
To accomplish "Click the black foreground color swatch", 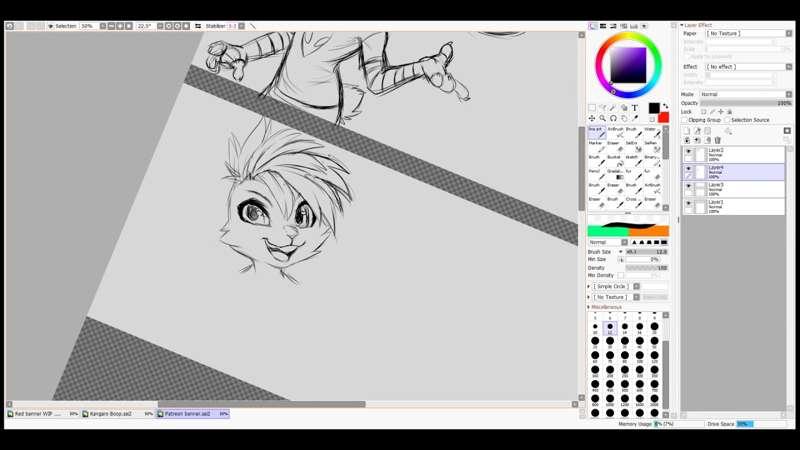I will 654,108.
